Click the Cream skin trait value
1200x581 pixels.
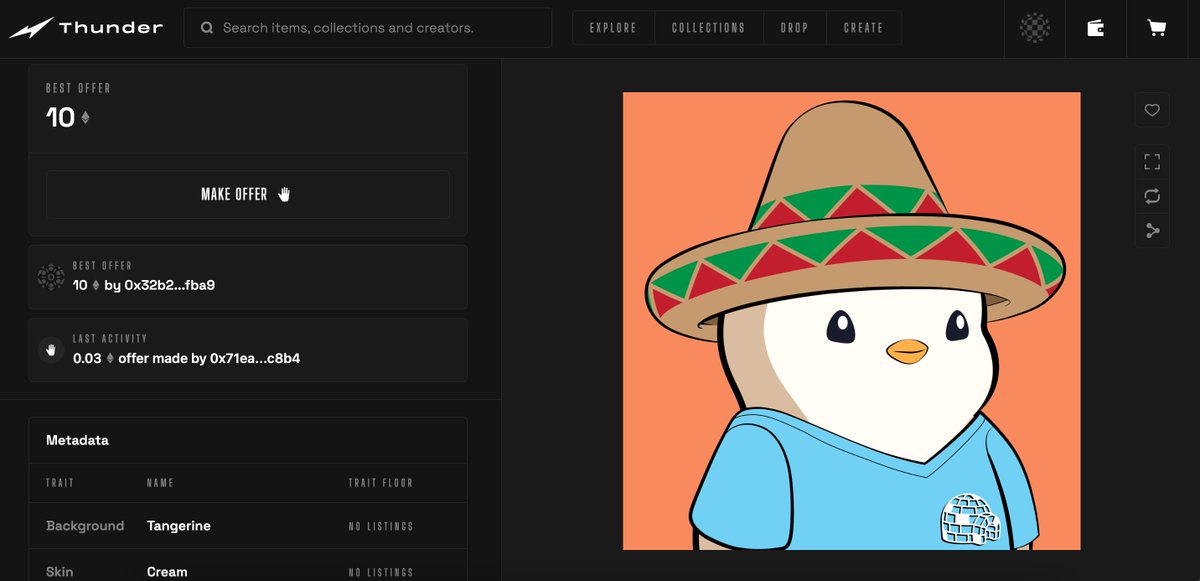click(167, 572)
